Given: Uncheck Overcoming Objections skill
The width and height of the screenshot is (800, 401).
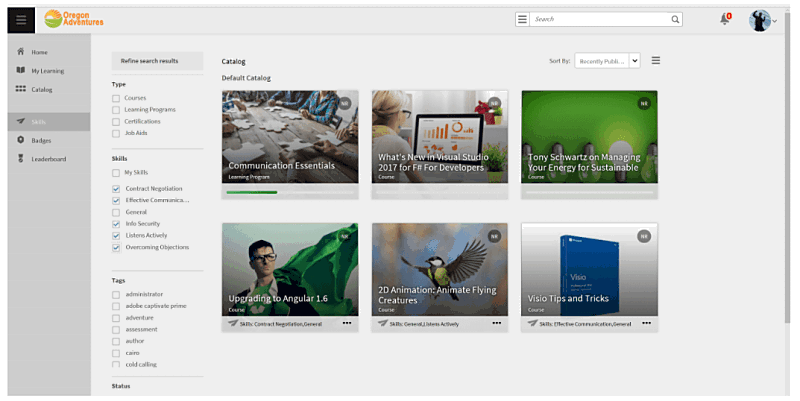Looking at the screenshot, I should pos(116,247).
